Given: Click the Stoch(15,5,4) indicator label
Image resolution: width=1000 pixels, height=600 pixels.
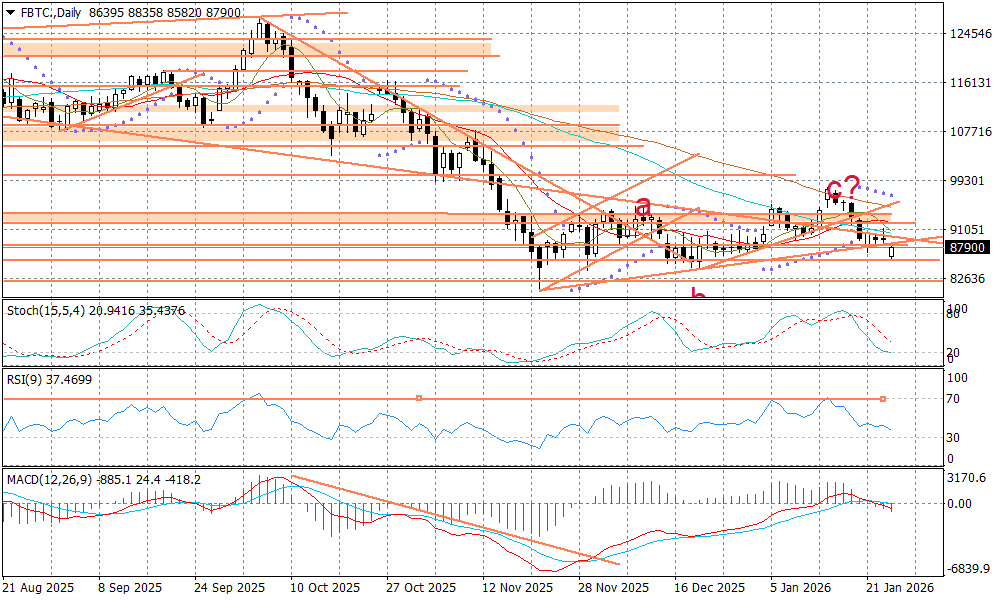Looking at the screenshot, I should pos(42,311).
